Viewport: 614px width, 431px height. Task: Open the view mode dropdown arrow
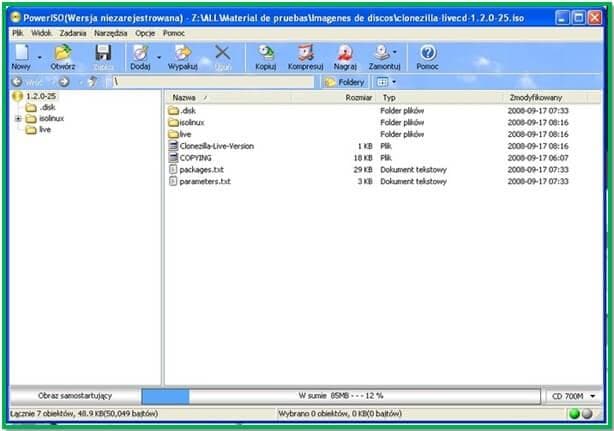[x=394, y=82]
